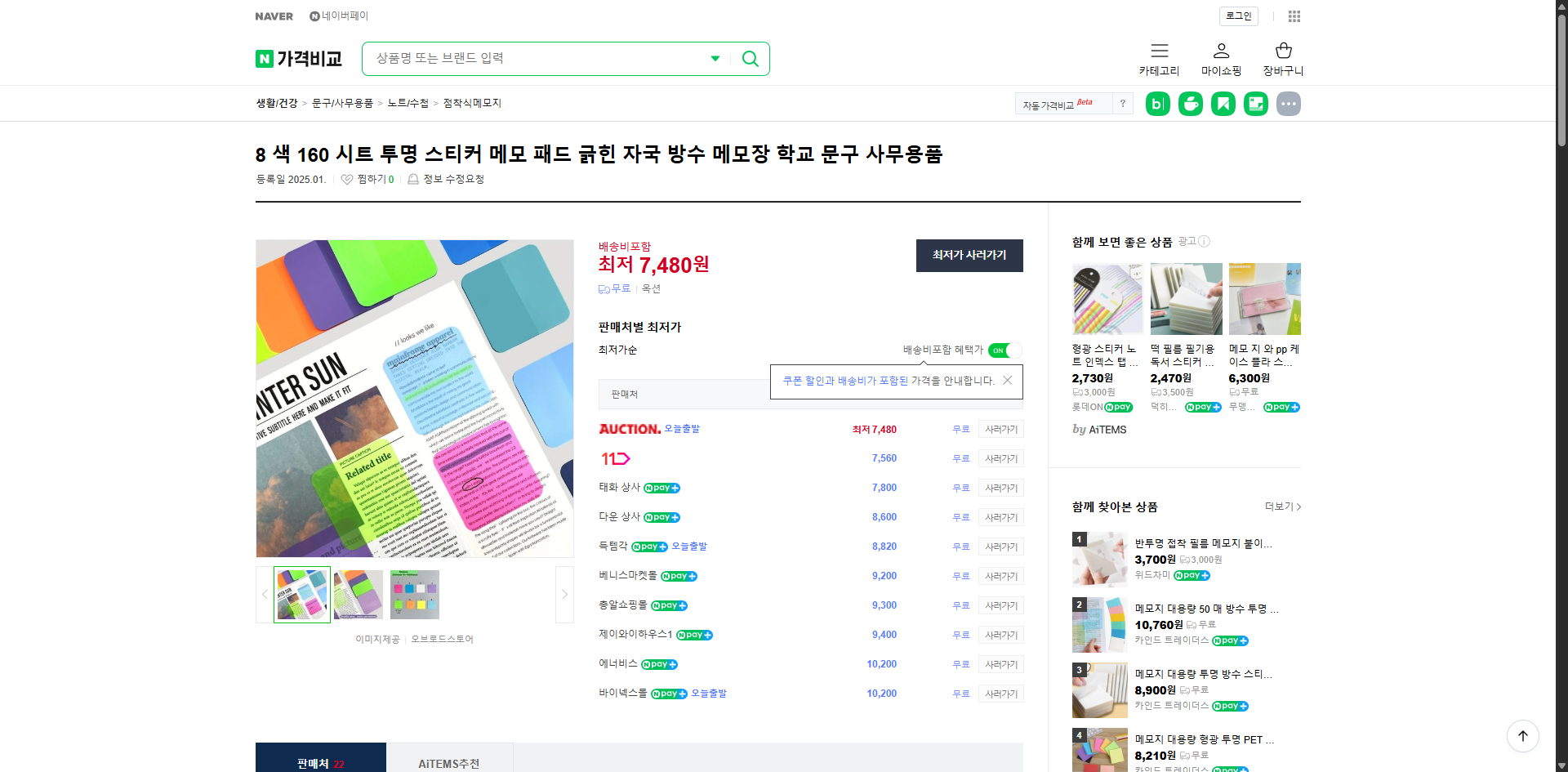Open the search bar dropdown arrow
1568x772 pixels.
[715, 58]
